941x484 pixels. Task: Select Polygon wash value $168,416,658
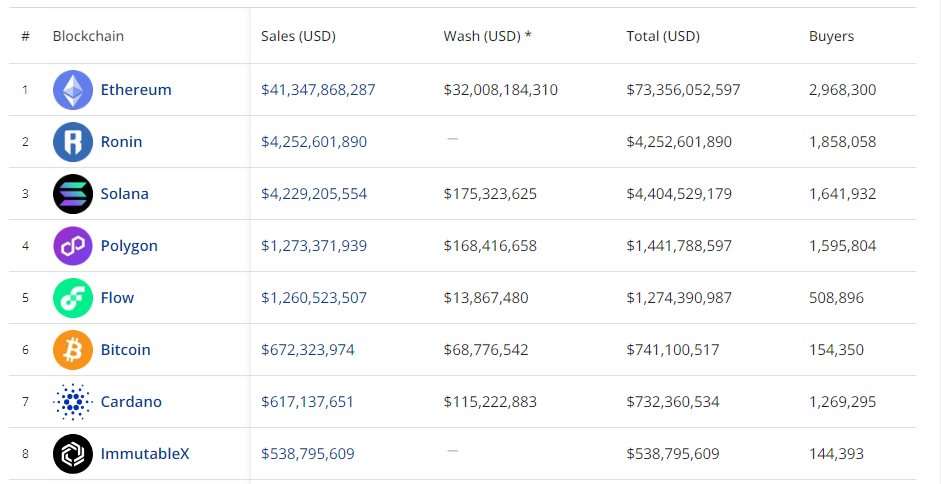490,246
